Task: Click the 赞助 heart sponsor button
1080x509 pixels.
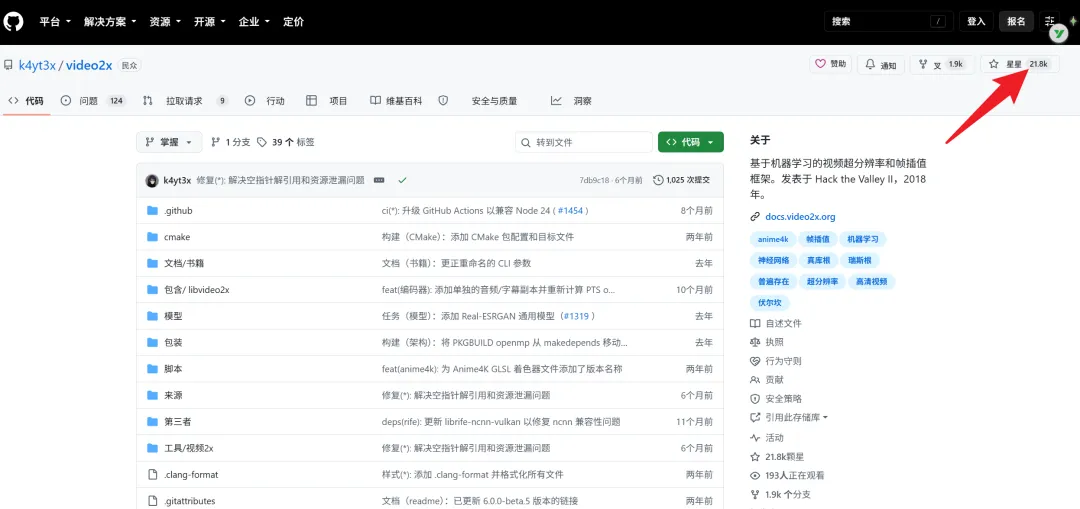Action: tap(831, 64)
